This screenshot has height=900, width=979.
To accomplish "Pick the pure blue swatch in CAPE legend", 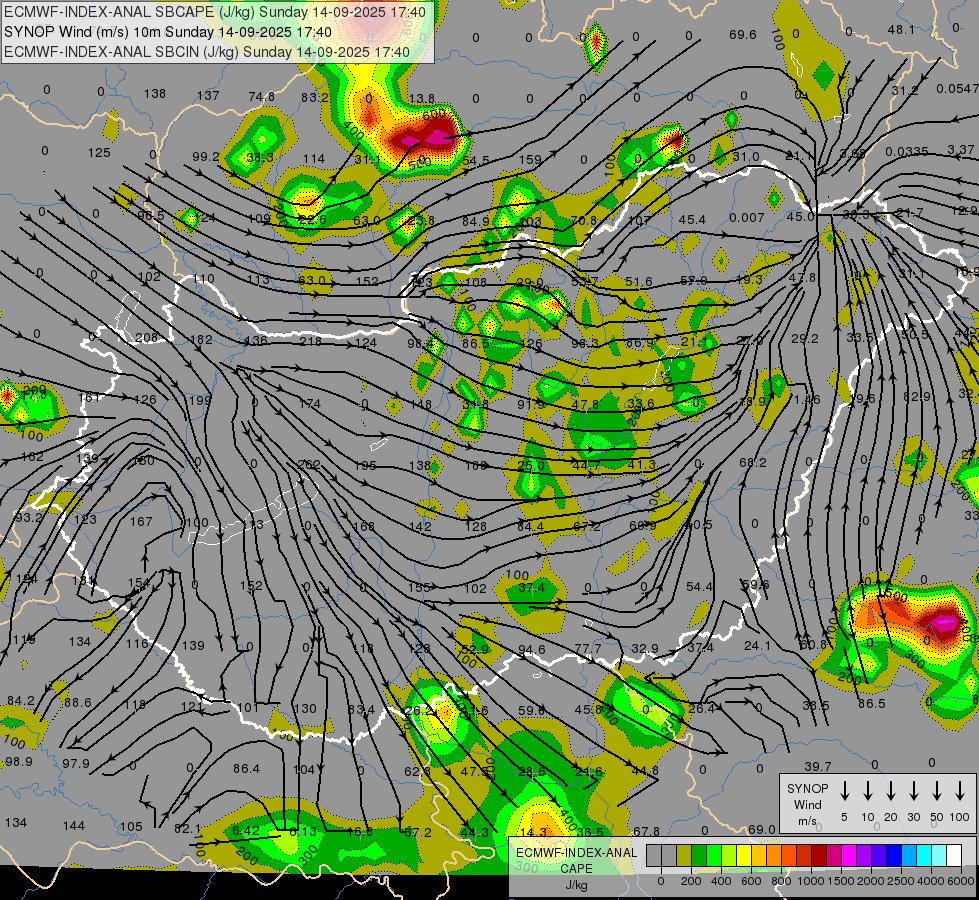I will (x=894, y=855).
